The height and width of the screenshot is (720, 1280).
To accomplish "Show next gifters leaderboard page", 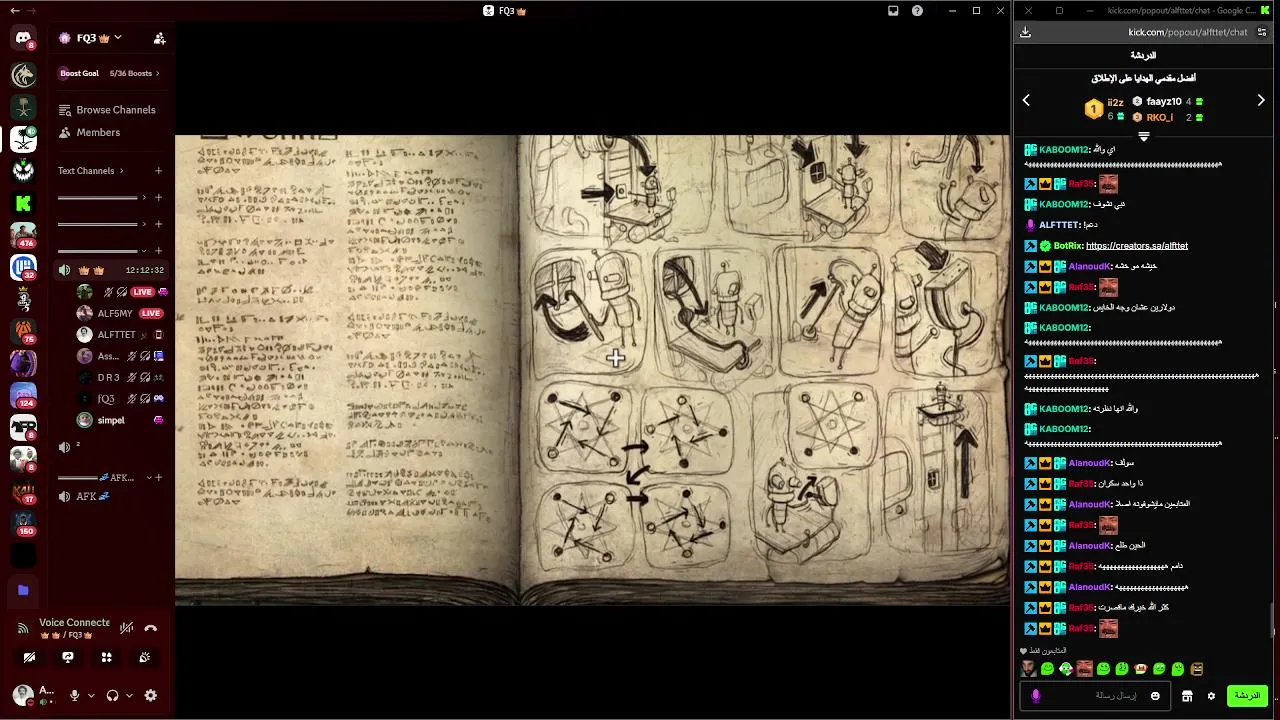I will [x=1261, y=100].
